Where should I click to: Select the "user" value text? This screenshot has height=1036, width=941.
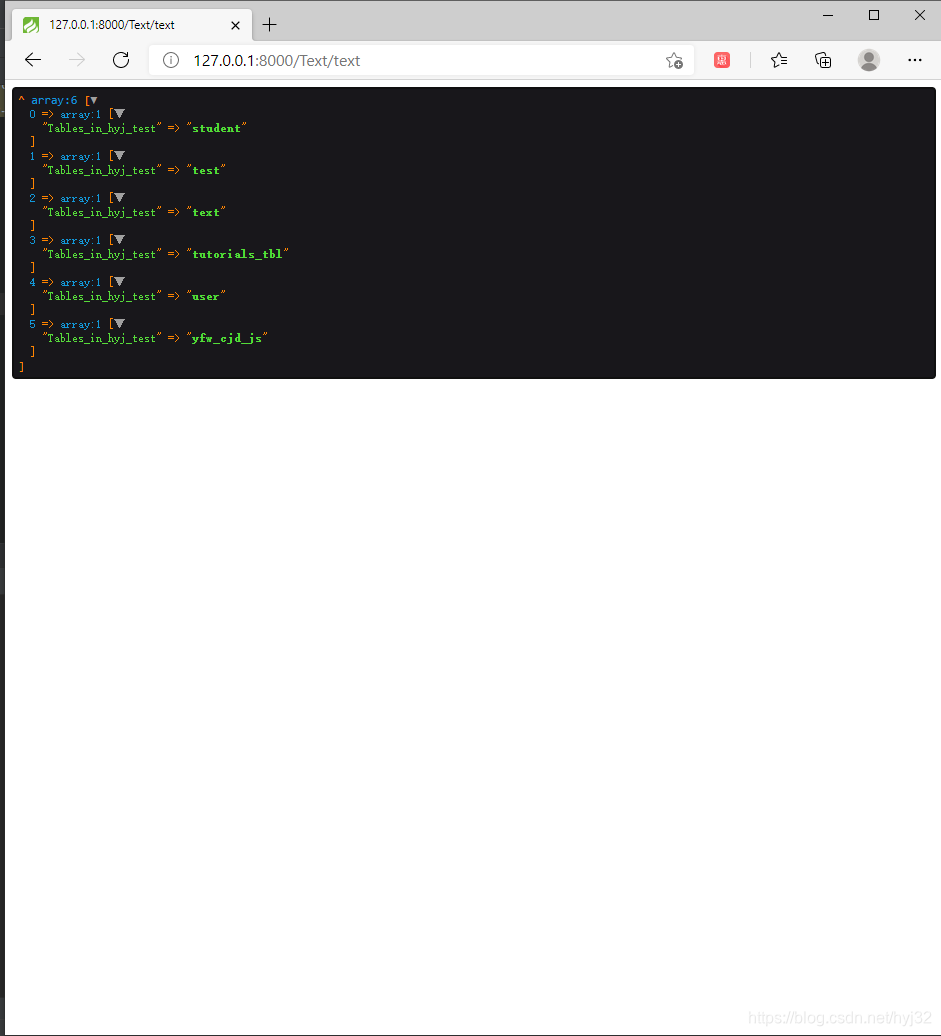[x=206, y=296]
